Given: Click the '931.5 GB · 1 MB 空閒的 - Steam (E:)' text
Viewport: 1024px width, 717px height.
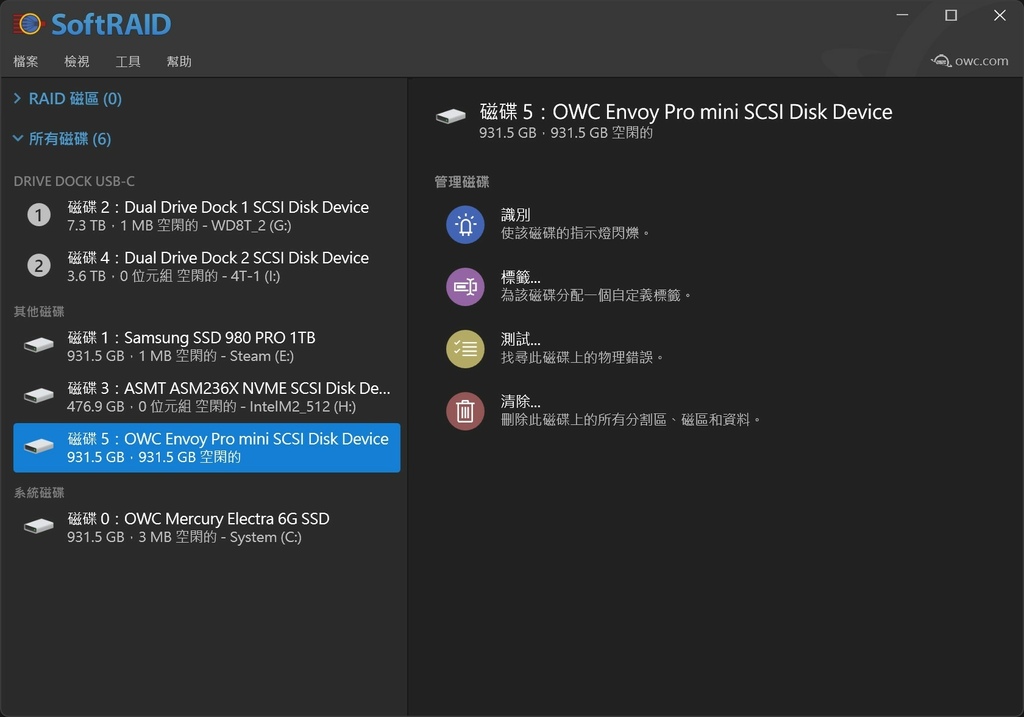Looking at the screenshot, I should (180, 356).
